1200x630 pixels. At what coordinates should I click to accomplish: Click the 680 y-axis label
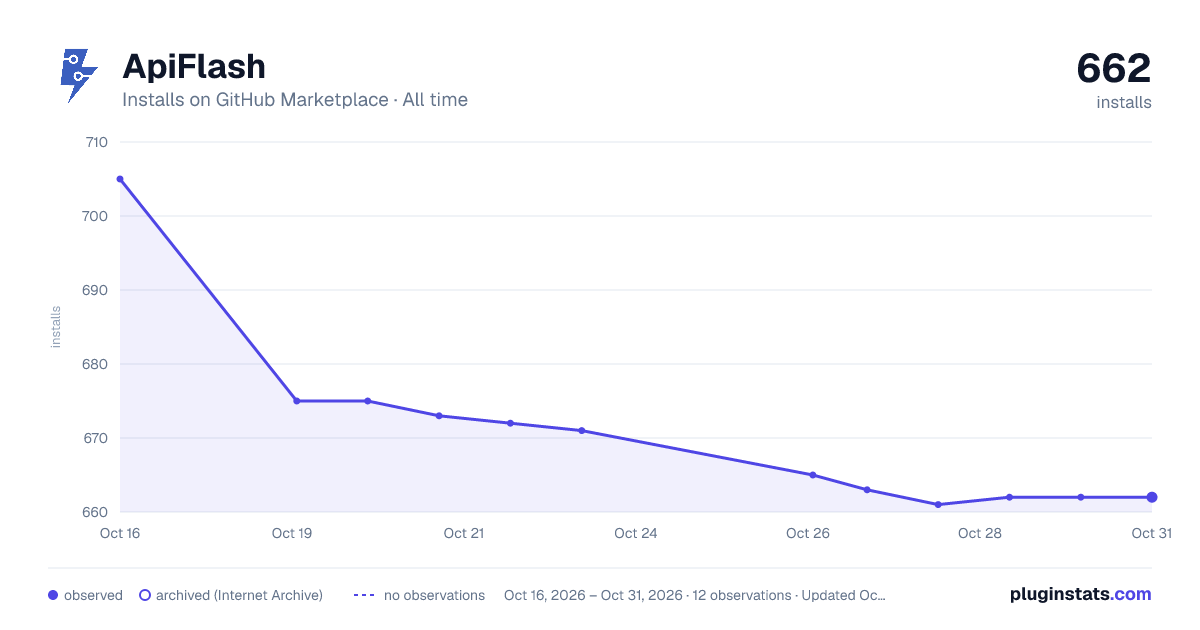[95, 364]
